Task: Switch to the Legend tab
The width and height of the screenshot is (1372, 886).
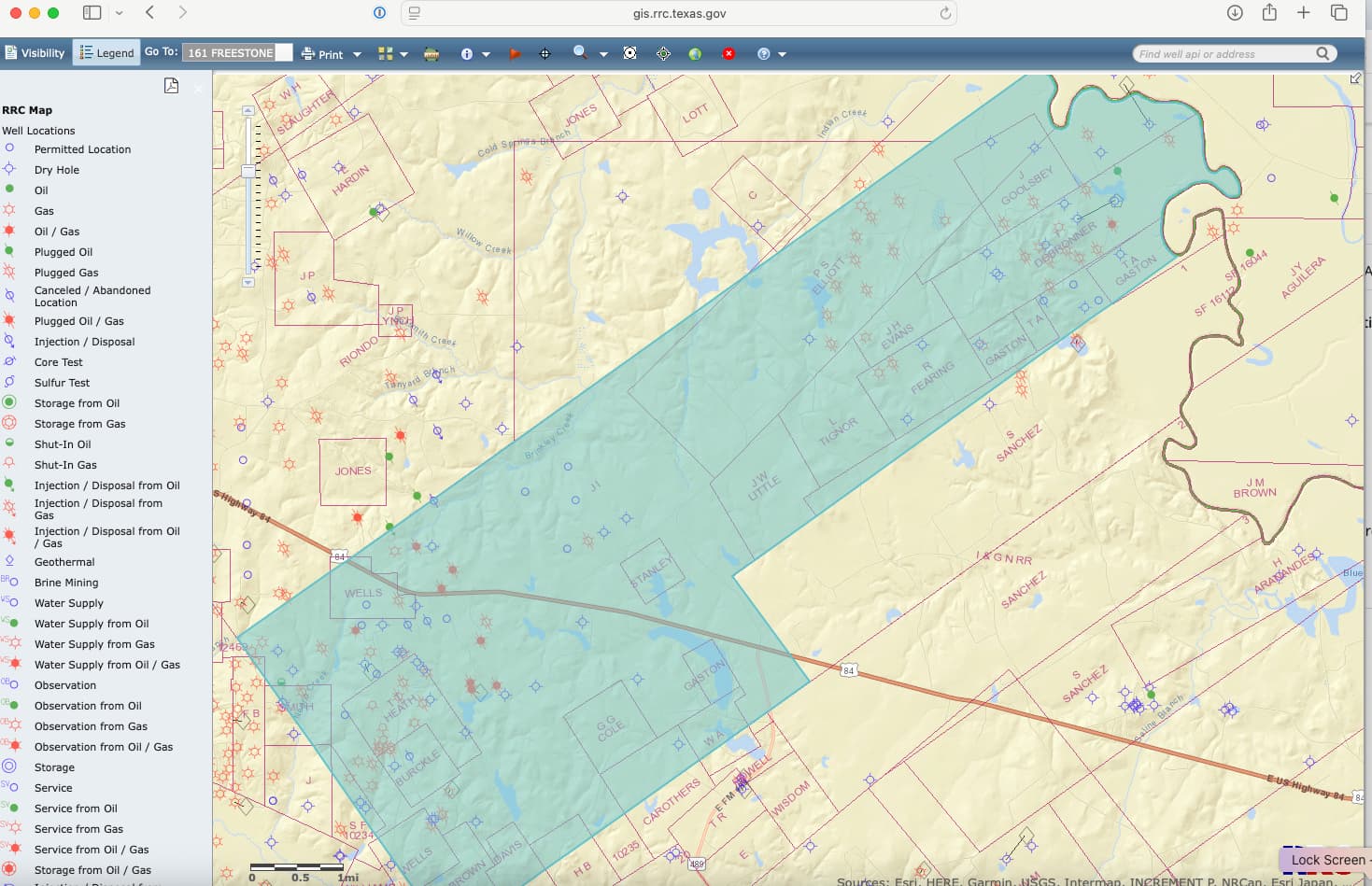Action: coord(106,53)
